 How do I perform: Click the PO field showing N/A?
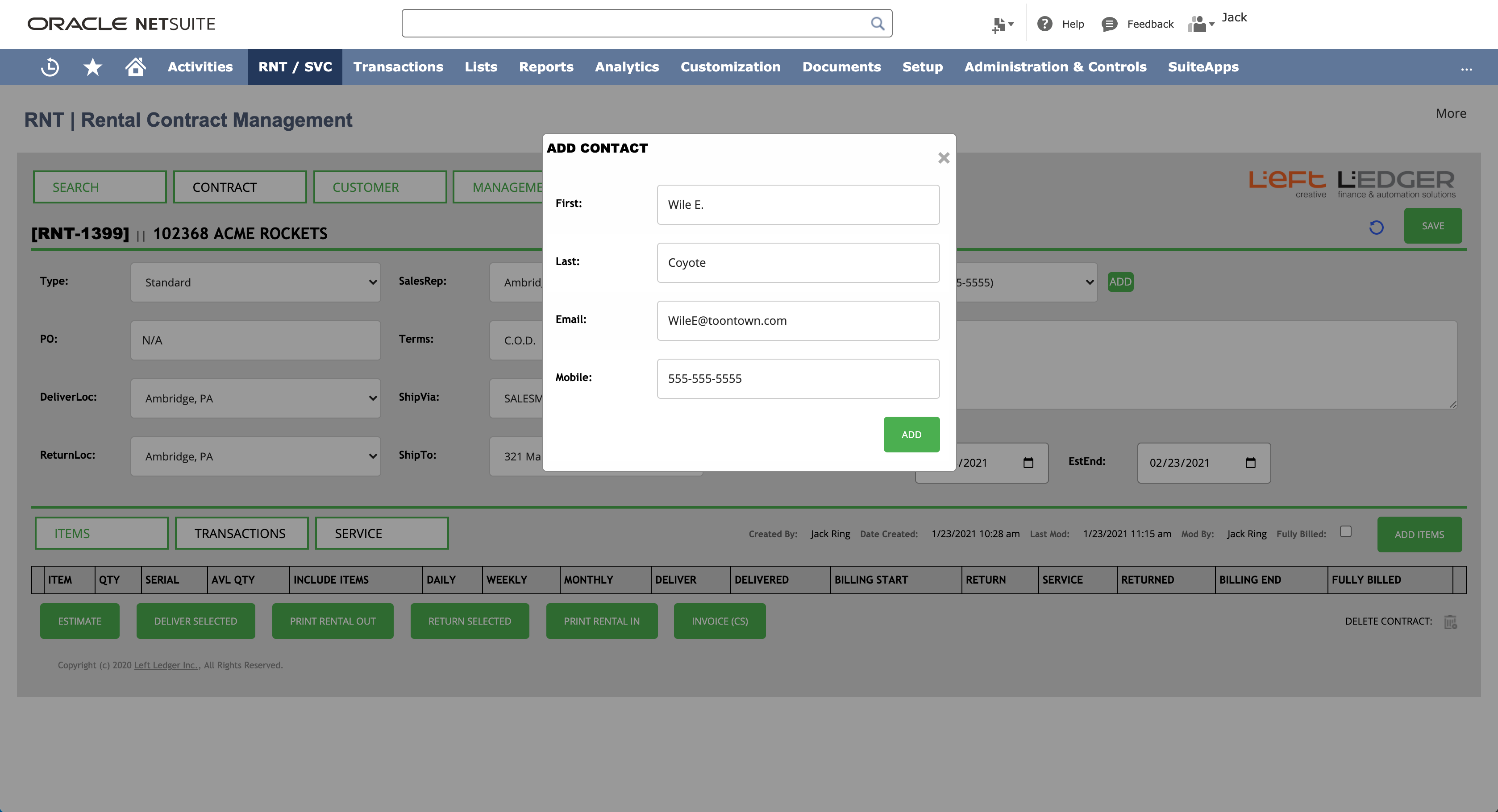[256, 340]
